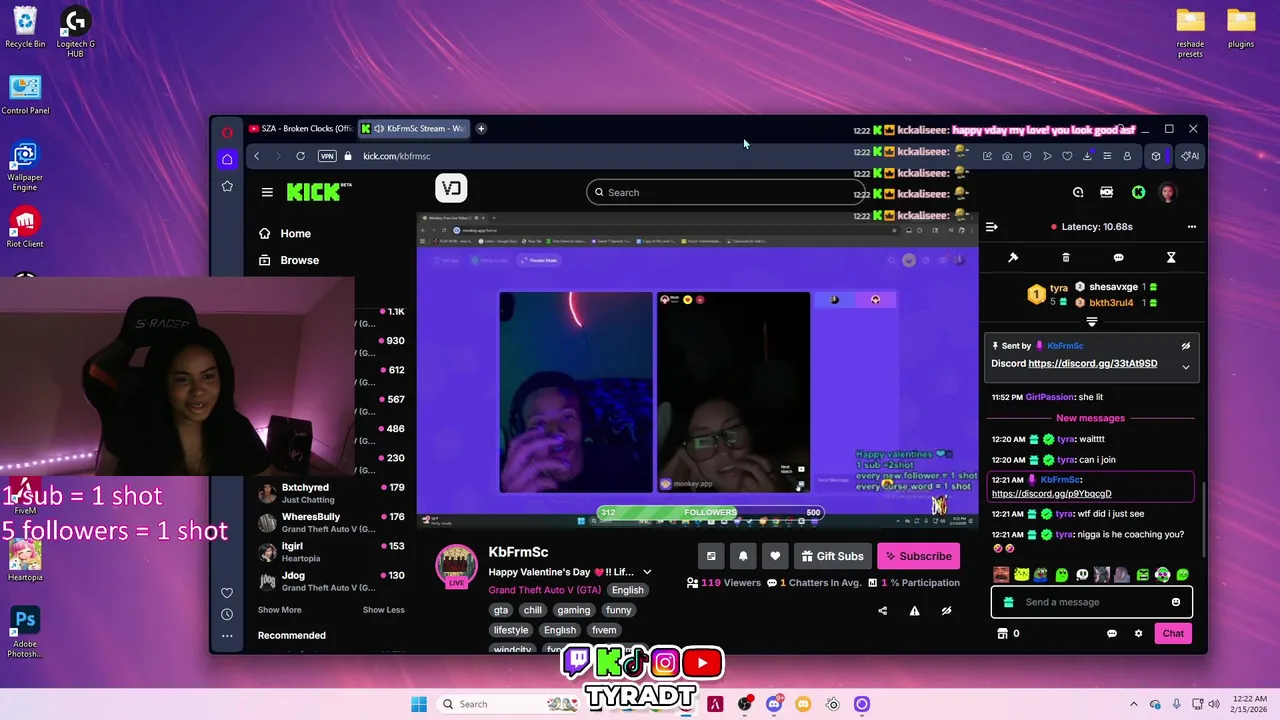Click the followers goal progress bar

click(710, 512)
